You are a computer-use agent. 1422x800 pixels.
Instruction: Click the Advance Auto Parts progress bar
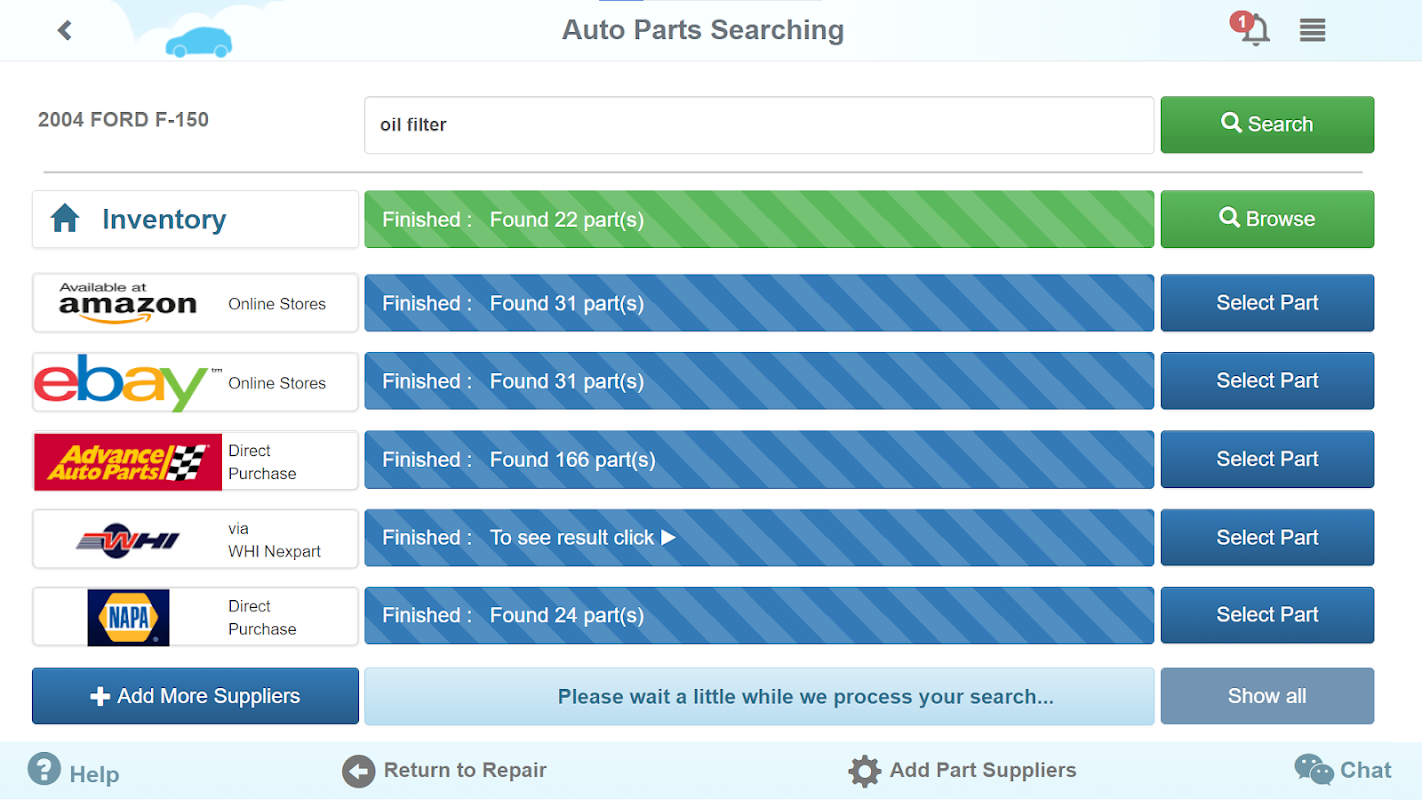(x=758, y=460)
